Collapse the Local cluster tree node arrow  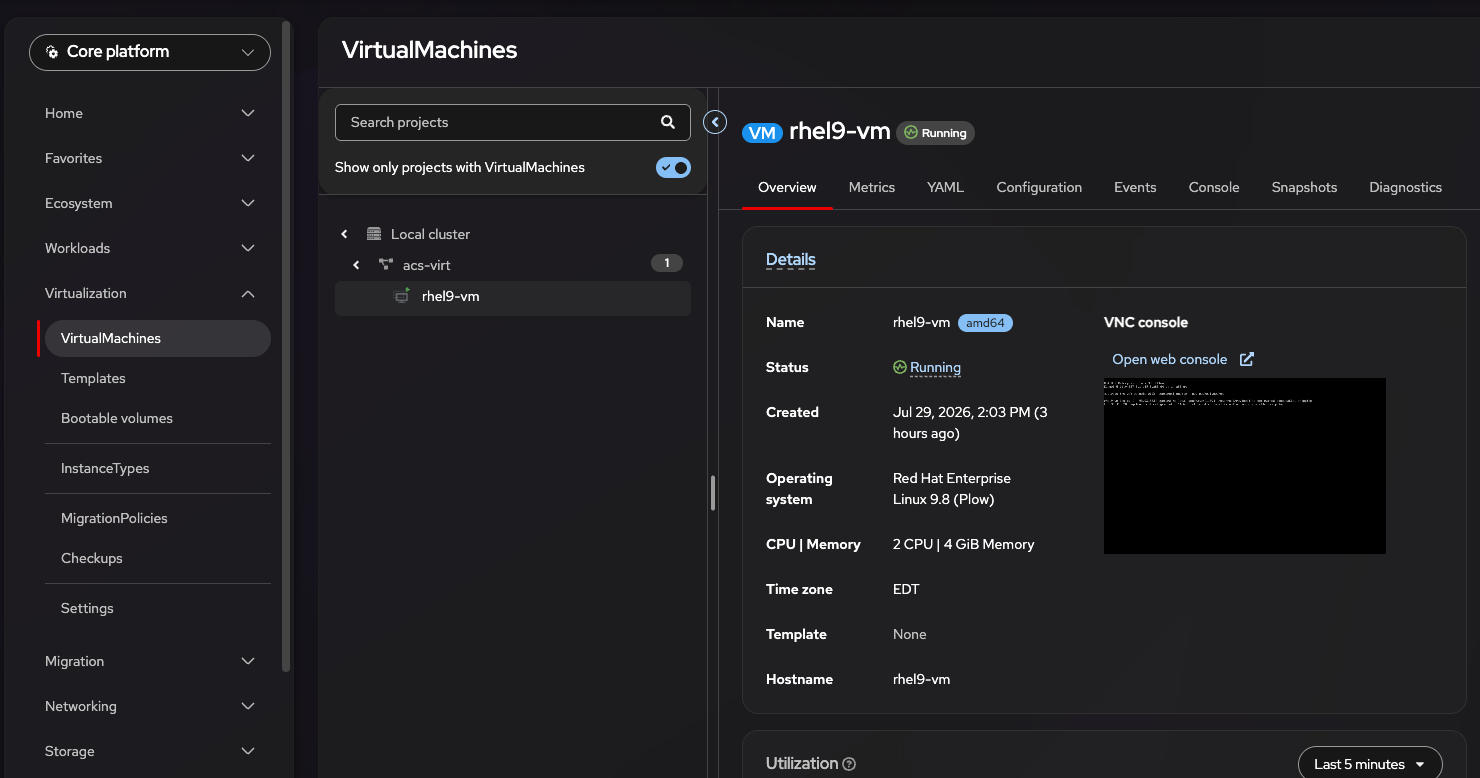coord(344,234)
